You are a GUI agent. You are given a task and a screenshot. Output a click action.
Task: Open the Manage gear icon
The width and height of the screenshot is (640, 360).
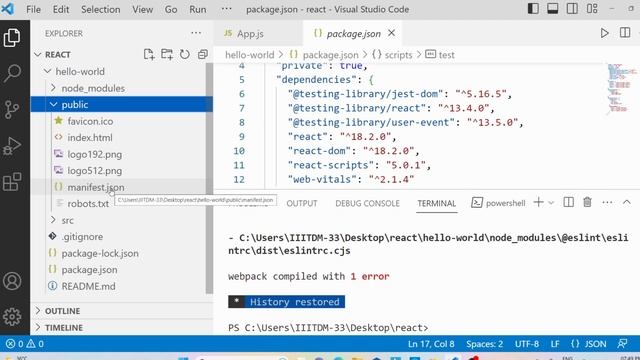(12, 316)
